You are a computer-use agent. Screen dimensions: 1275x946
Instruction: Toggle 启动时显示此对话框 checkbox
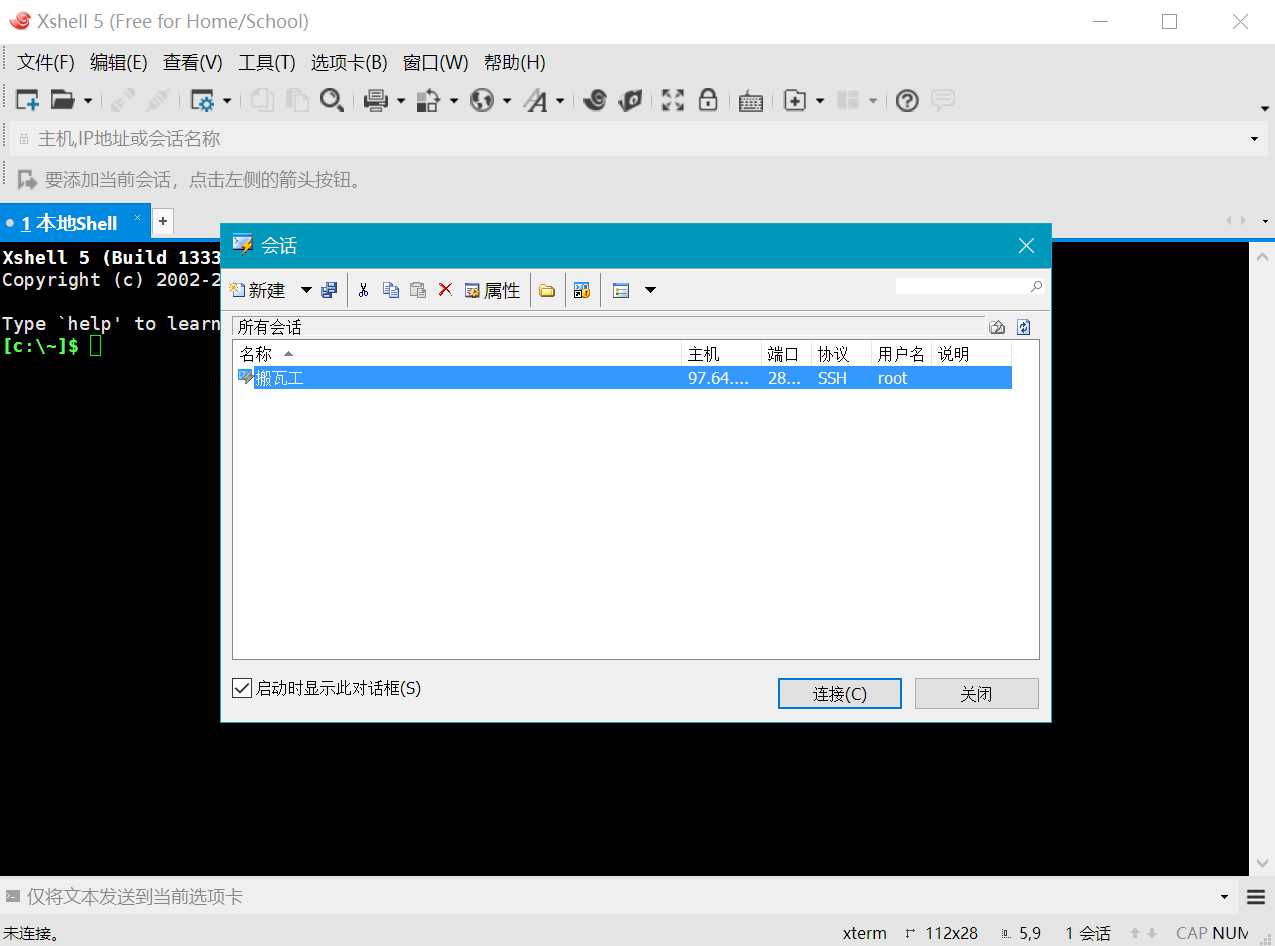click(242, 688)
